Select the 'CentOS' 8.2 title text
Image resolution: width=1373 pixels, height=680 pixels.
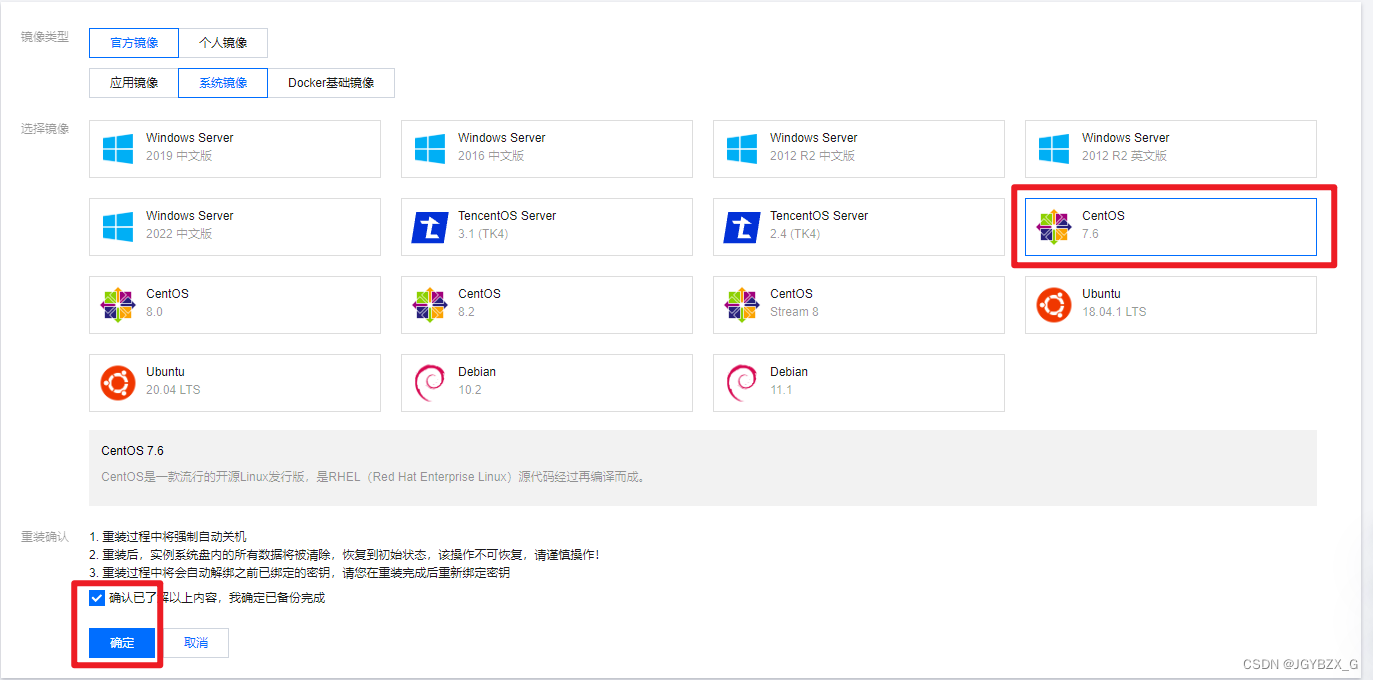(x=479, y=294)
